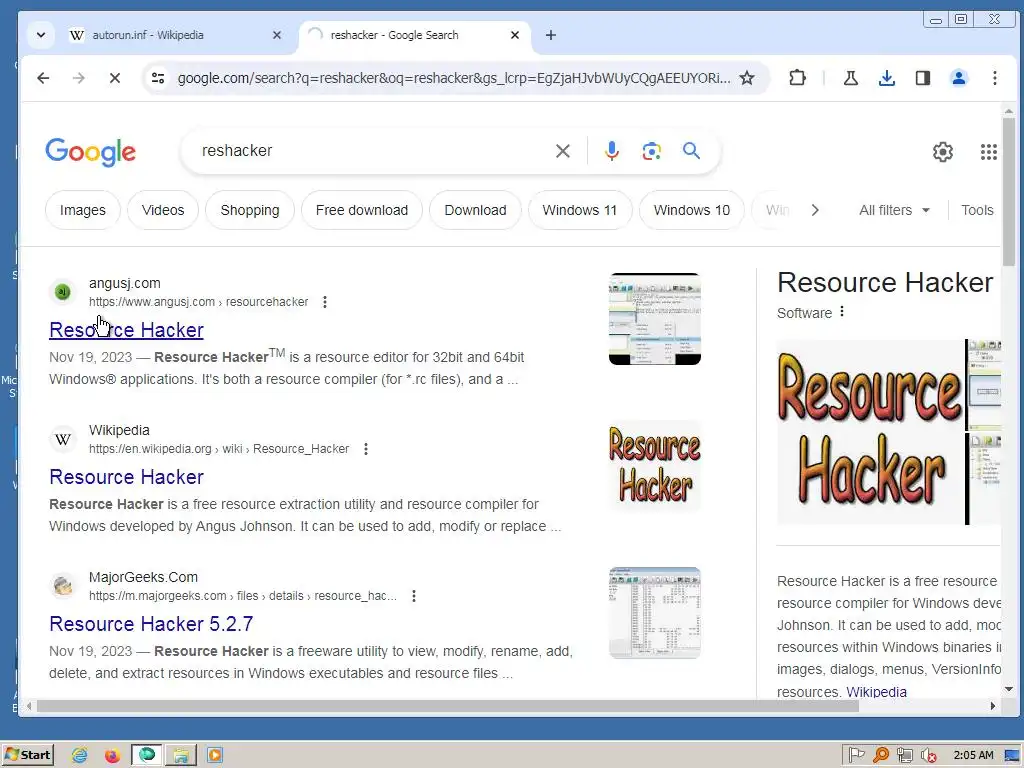
Task: Open the Extensions puzzle icon
Action: pyautogui.click(x=797, y=78)
